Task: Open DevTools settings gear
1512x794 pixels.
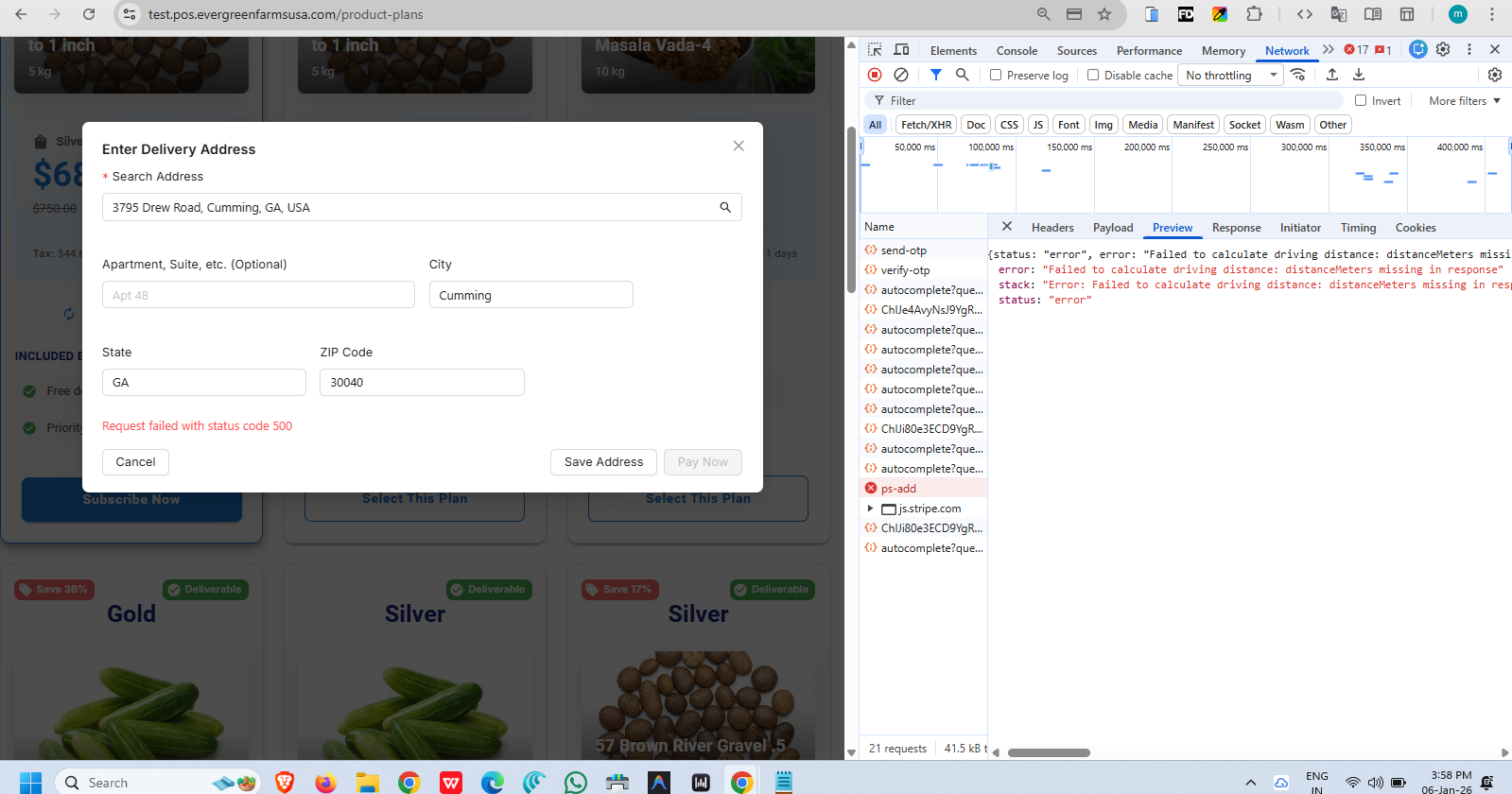Action: point(1443,50)
